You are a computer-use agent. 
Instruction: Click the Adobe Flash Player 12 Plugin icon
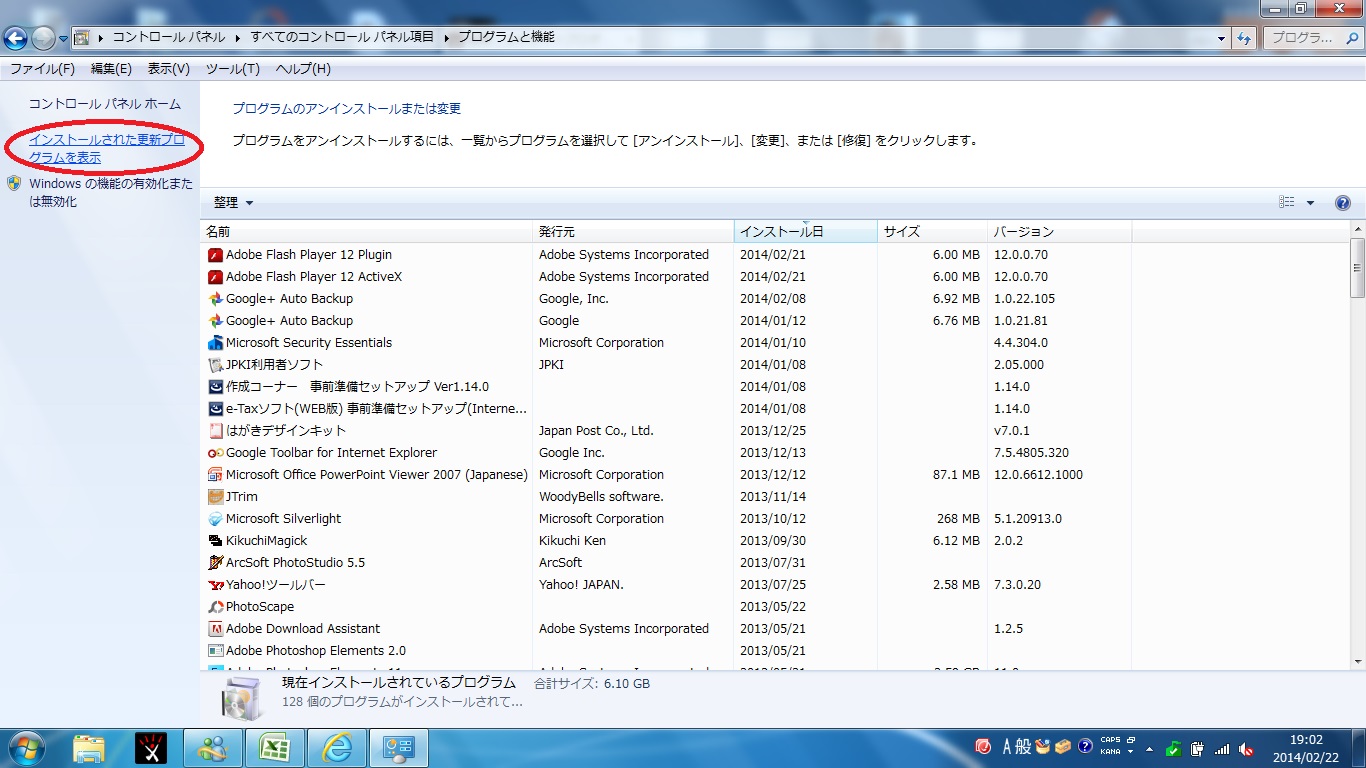pyautogui.click(x=215, y=255)
